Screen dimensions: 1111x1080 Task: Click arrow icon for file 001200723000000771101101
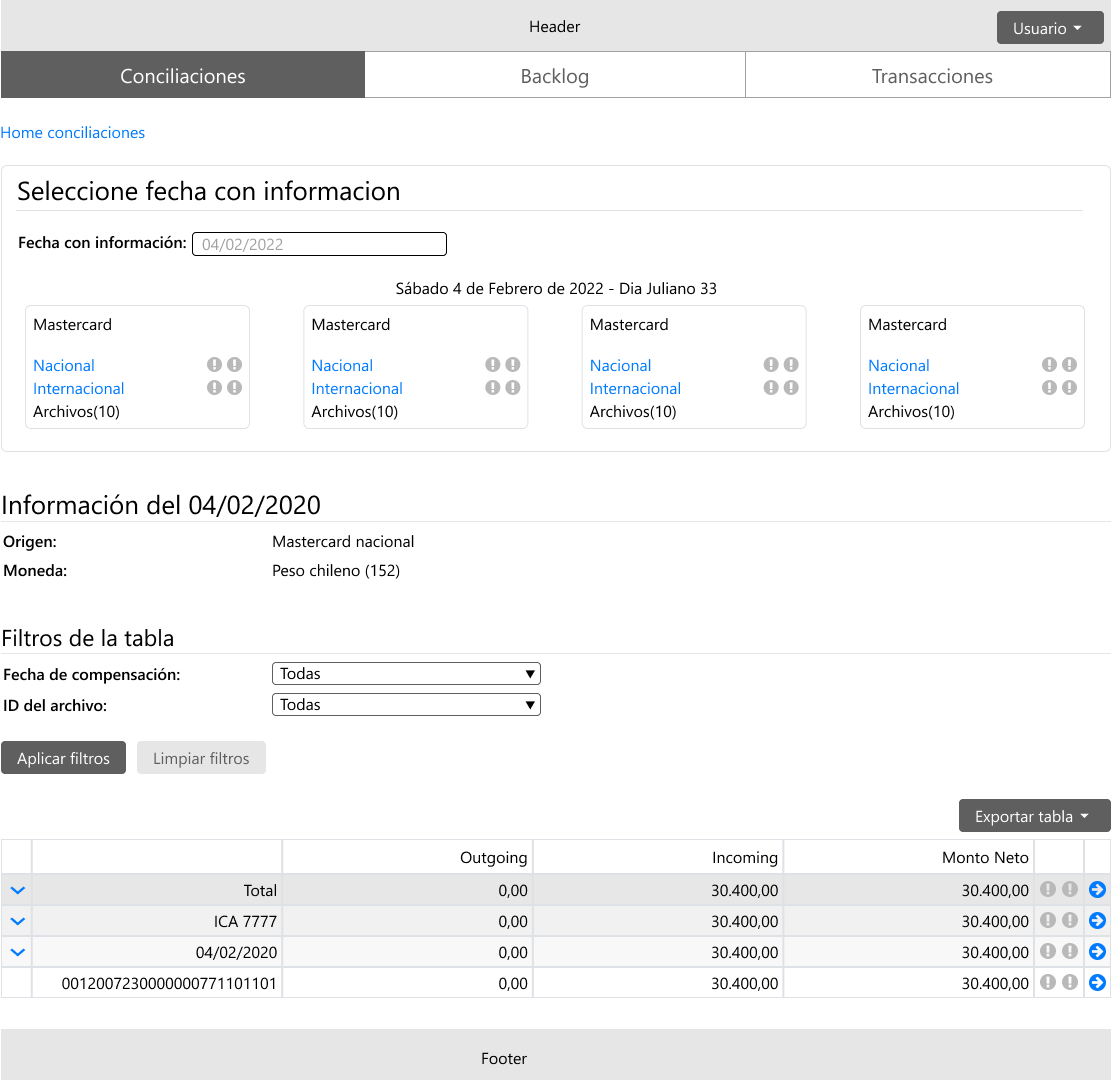[1097, 983]
